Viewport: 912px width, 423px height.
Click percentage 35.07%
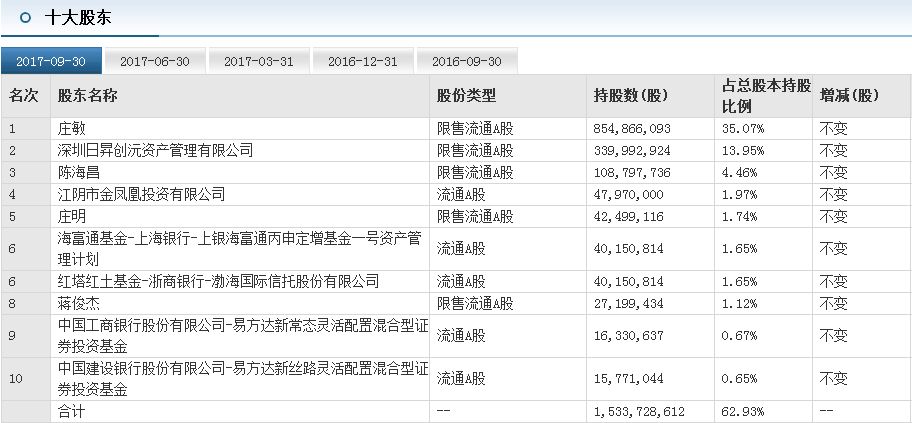743,129
